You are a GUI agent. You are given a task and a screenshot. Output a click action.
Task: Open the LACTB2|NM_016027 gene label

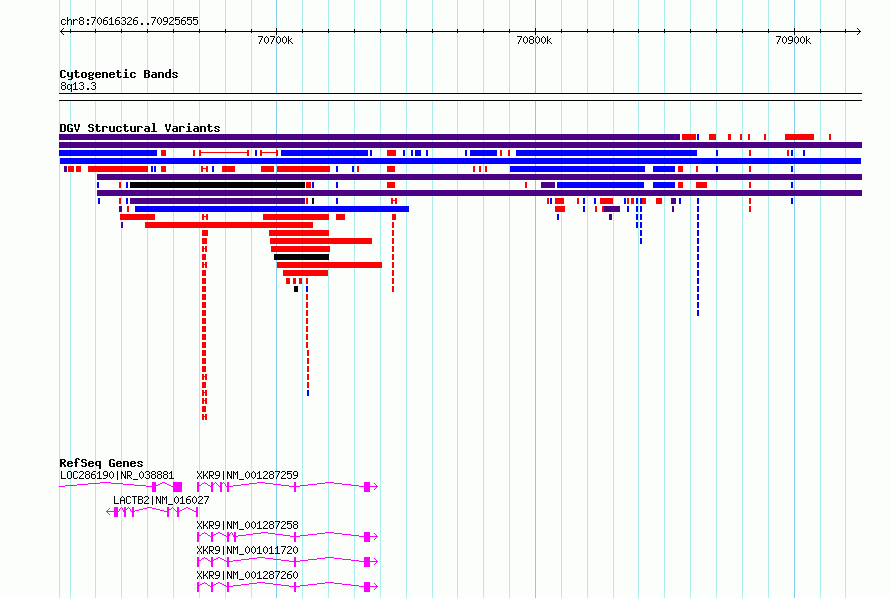click(161, 500)
